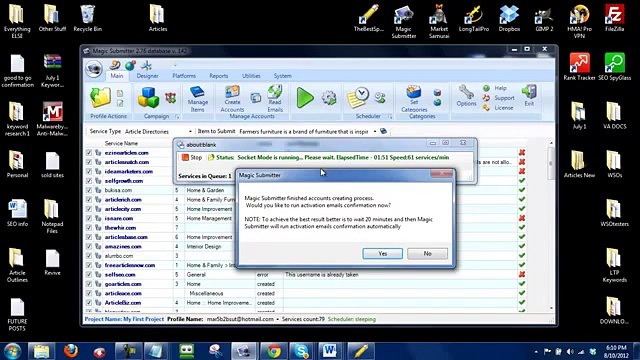Open the Main ribbon tab
The width and height of the screenshot is (640, 360).
coord(116,76)
